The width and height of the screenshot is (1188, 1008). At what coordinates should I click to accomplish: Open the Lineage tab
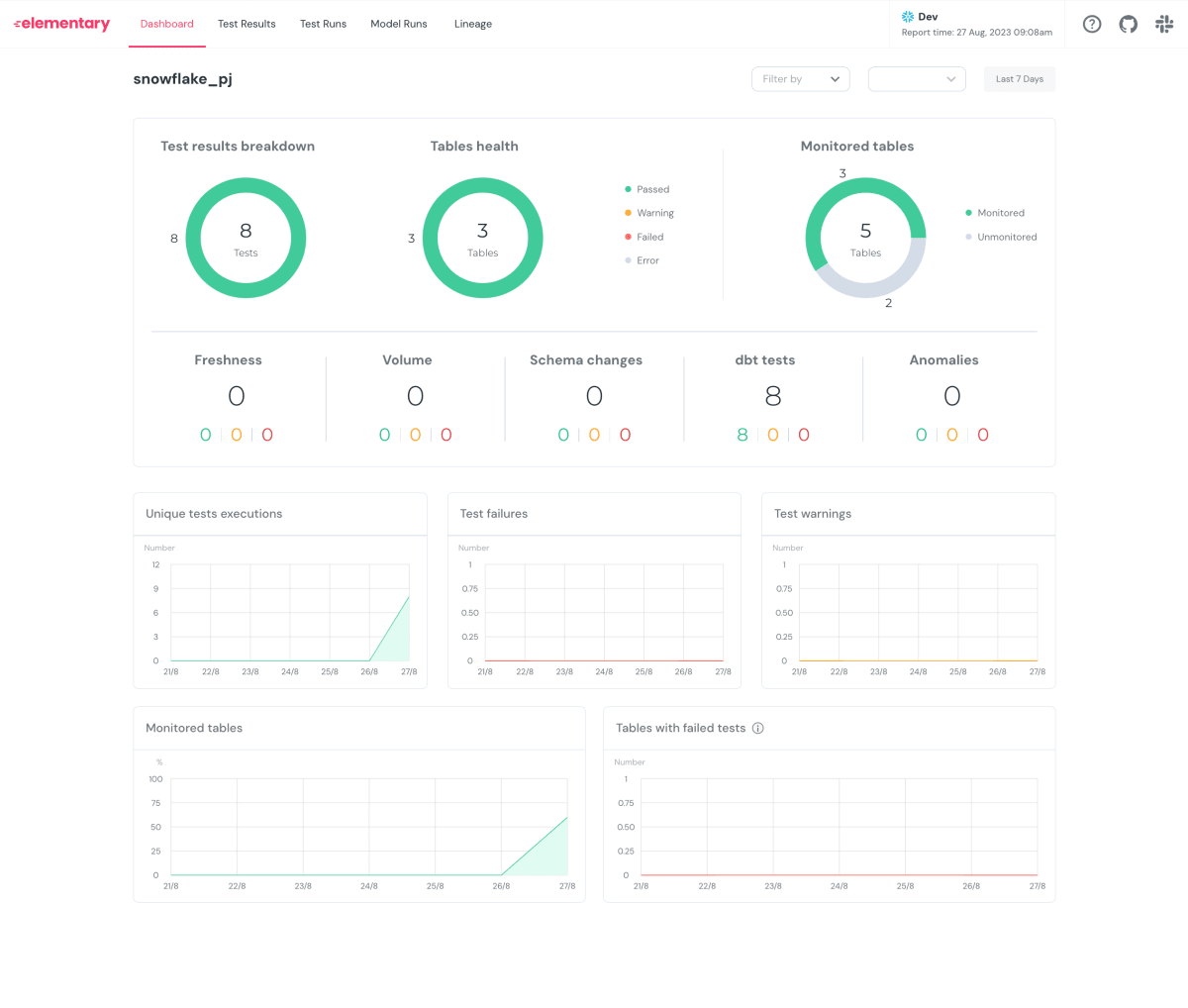click(473, 24)
